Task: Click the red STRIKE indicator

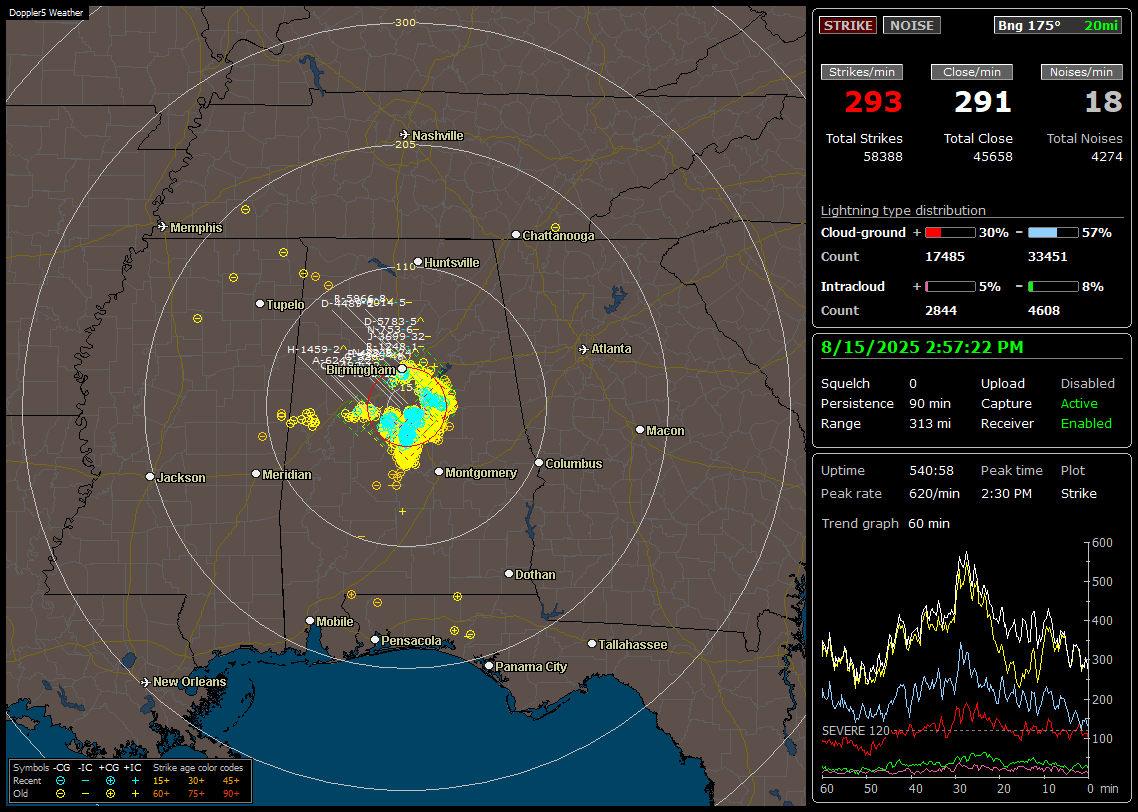Action: (x=848, y=25)
